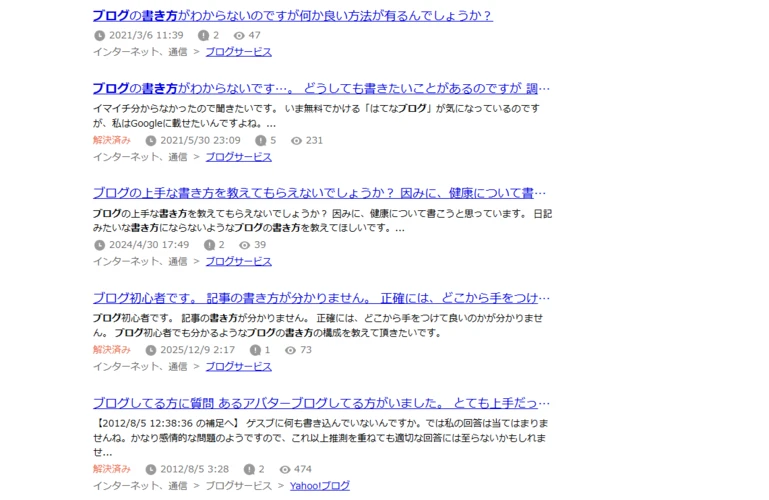Click answer count icon of 2012/8/5 question

click(x=249, y=470)
